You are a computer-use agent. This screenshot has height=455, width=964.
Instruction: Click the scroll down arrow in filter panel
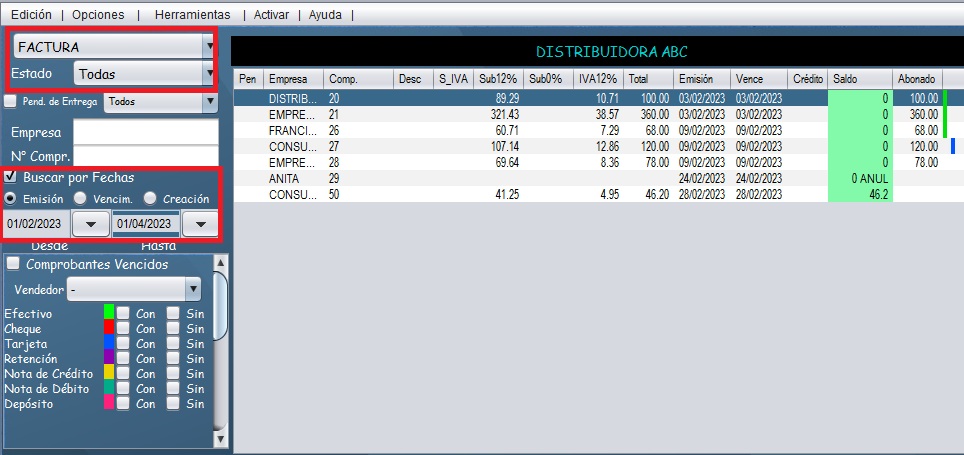tap(222, 437)
